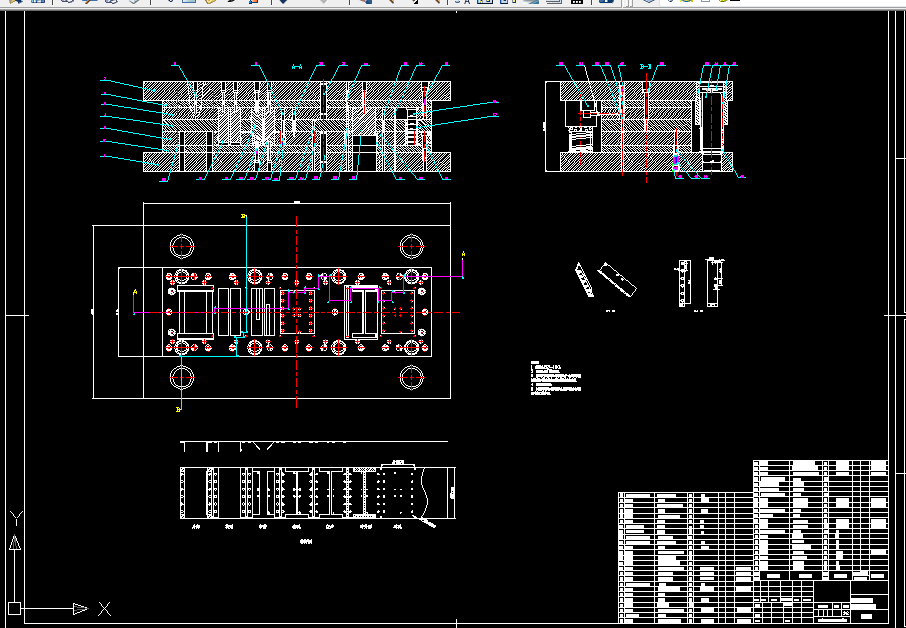Image resolution: width=906 pixels, height=628 pixels.
Task: Select bottom-left guide pillar circle in plan view
Action: [x=182, y=378]
